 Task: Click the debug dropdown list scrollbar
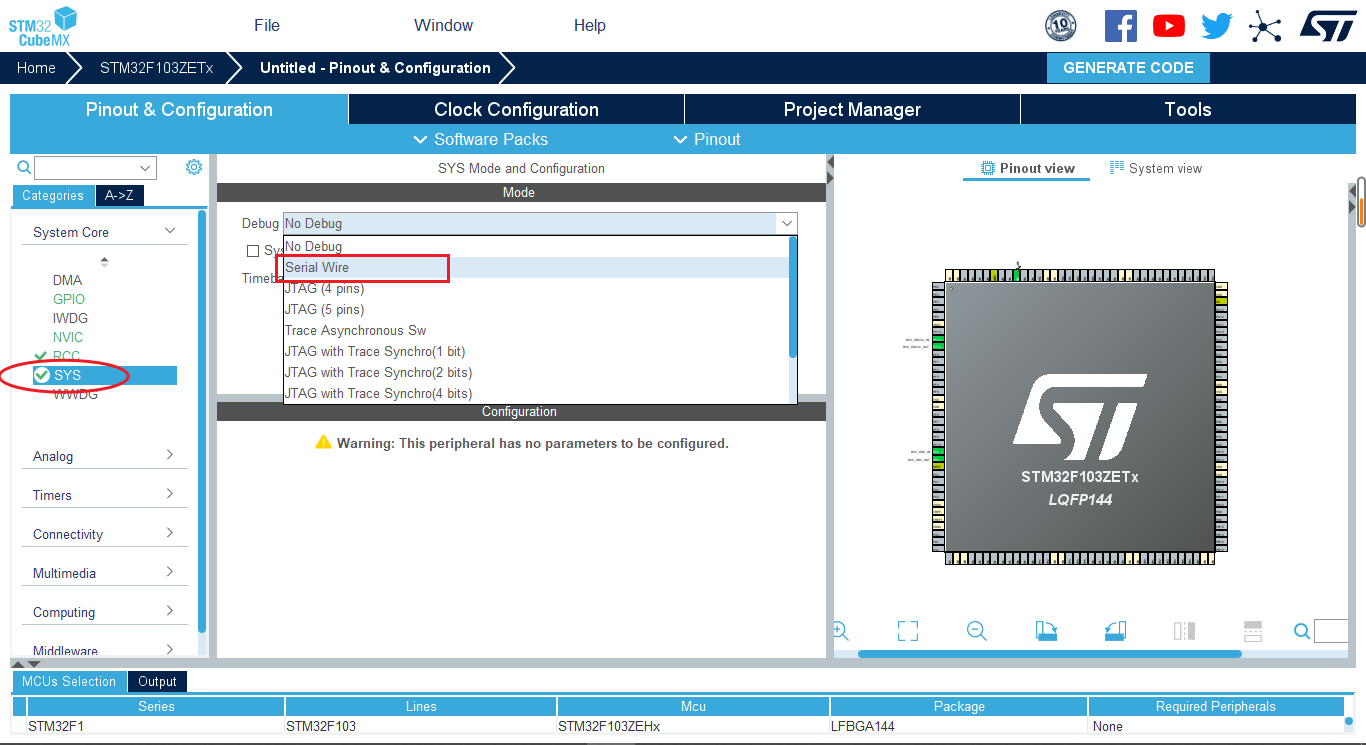coord(793,297)
